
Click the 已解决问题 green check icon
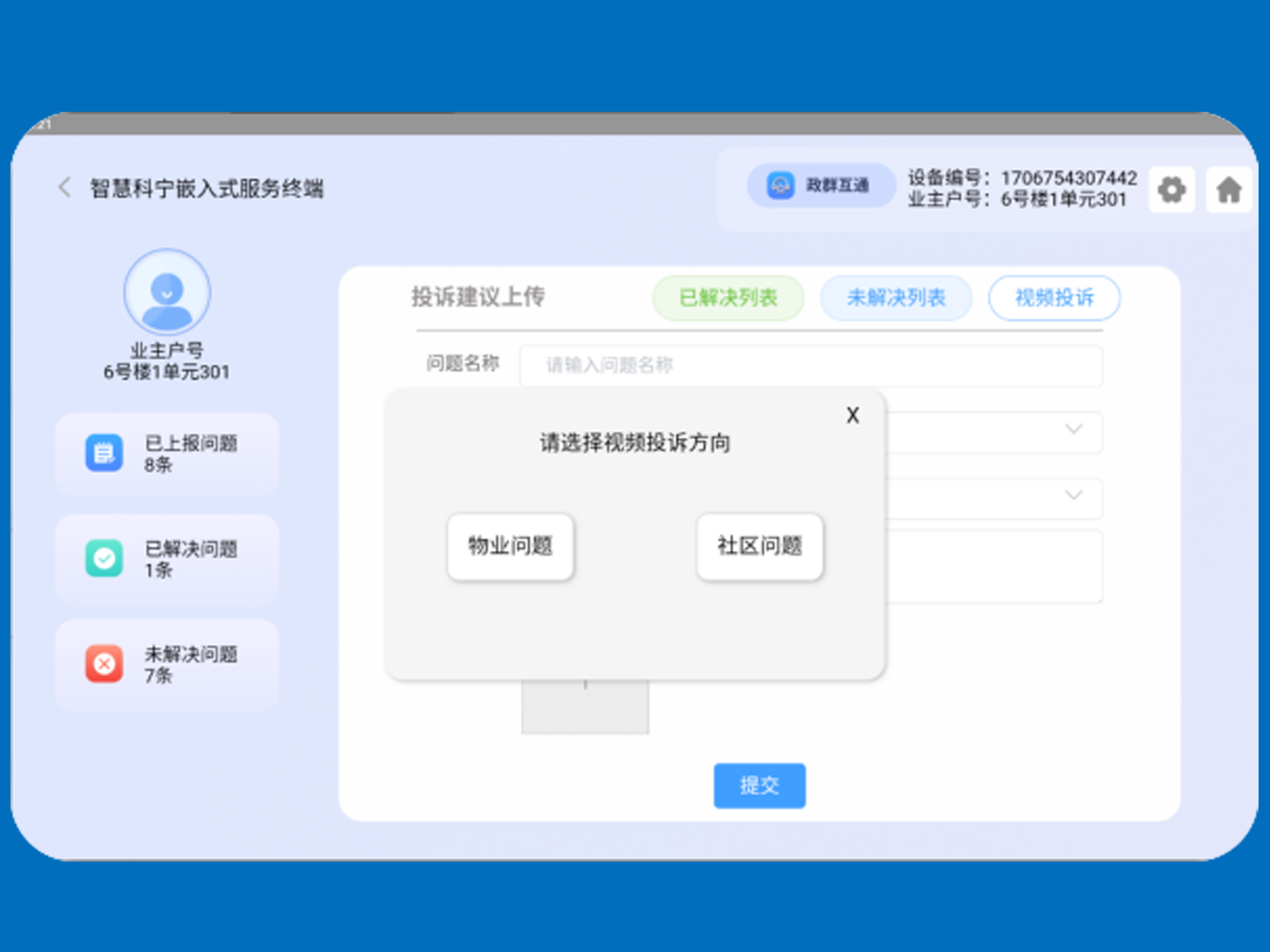(104, 557)
